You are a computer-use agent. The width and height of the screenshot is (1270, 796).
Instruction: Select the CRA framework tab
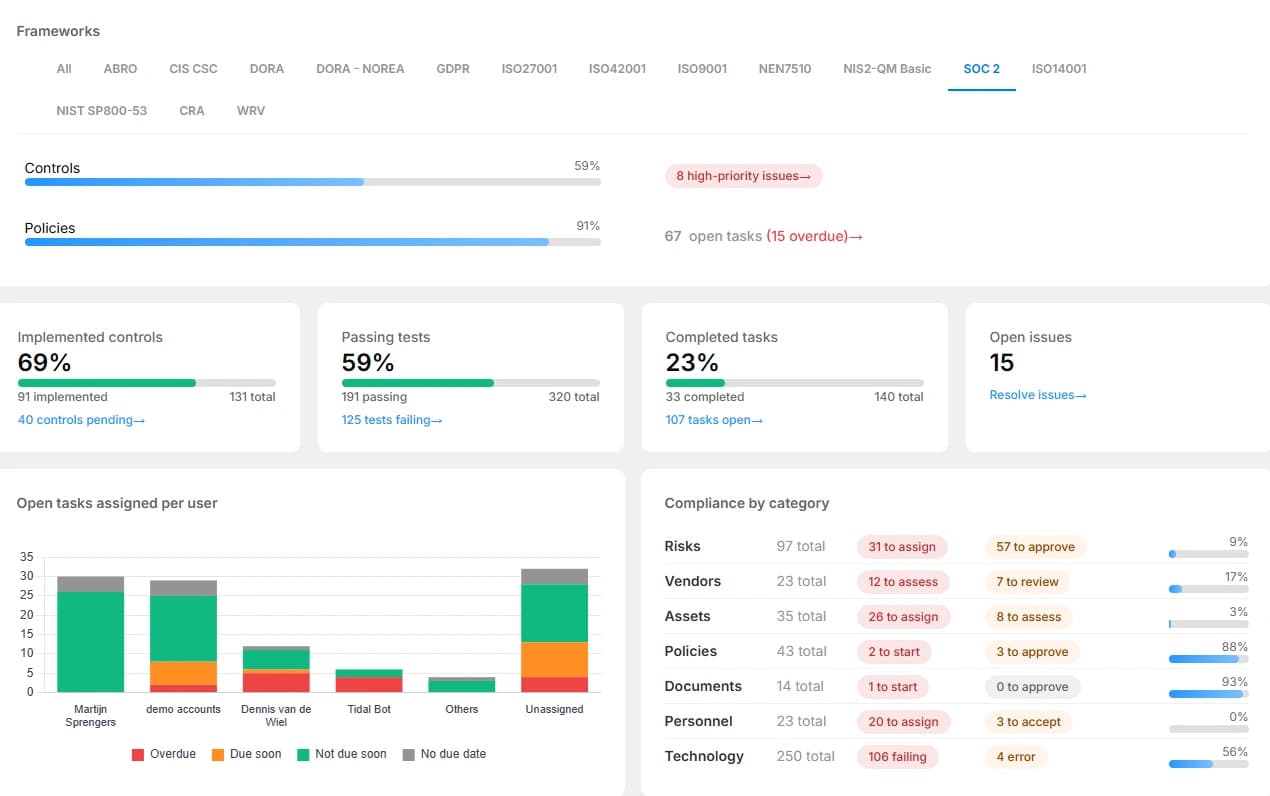pyautogui.click(x=192, y=111)
